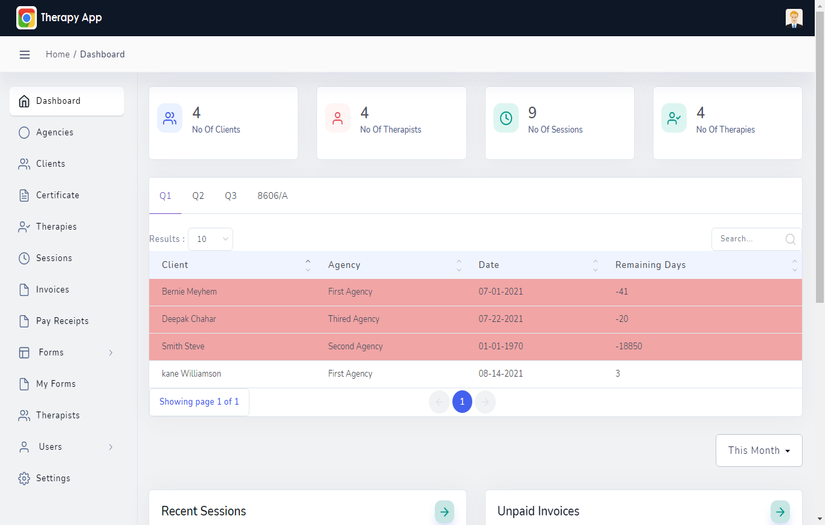Click the date 08-14-2021 cell

[x=501, y=374]
